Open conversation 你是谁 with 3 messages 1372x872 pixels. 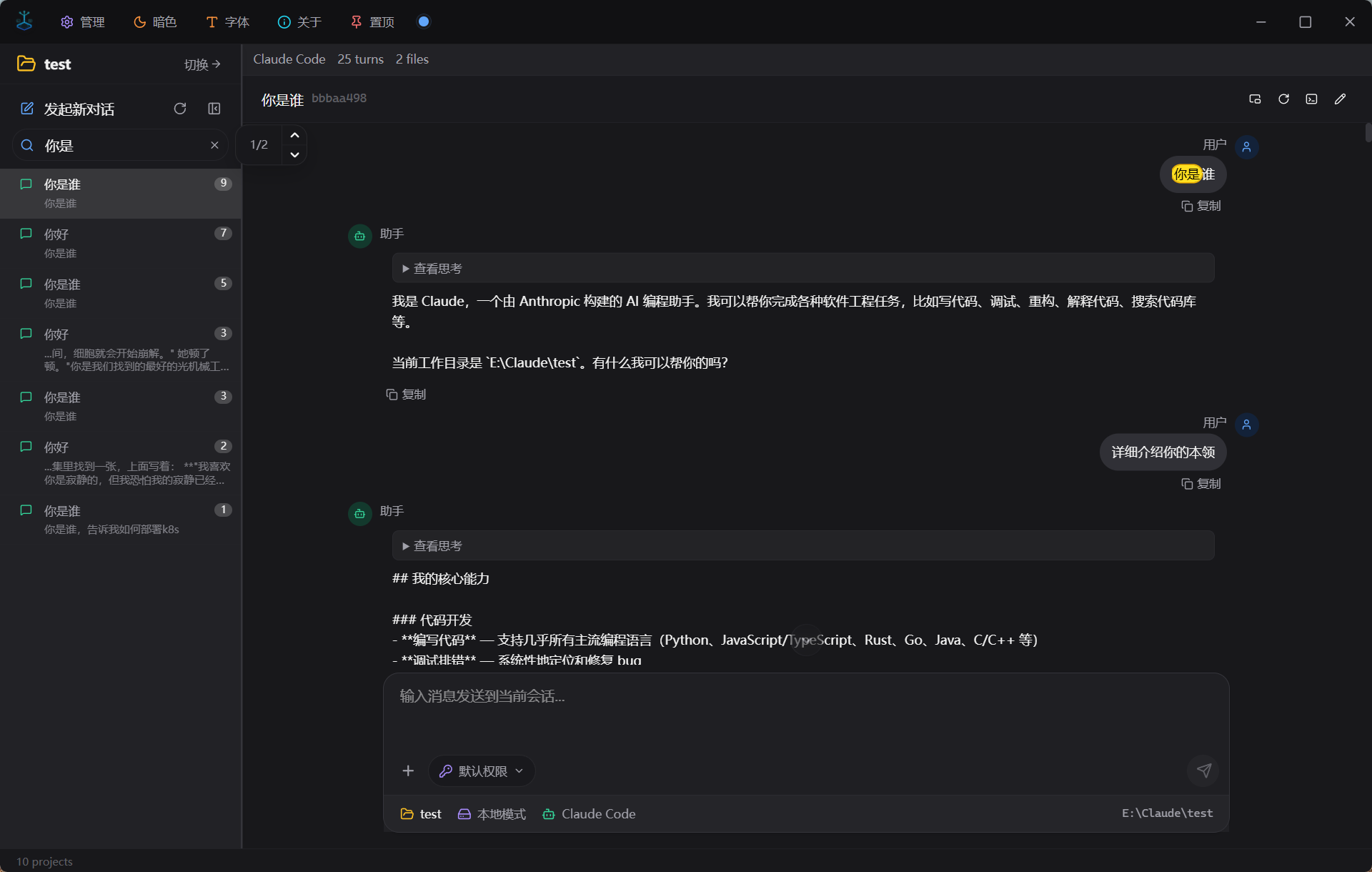[x=121, y=407]
